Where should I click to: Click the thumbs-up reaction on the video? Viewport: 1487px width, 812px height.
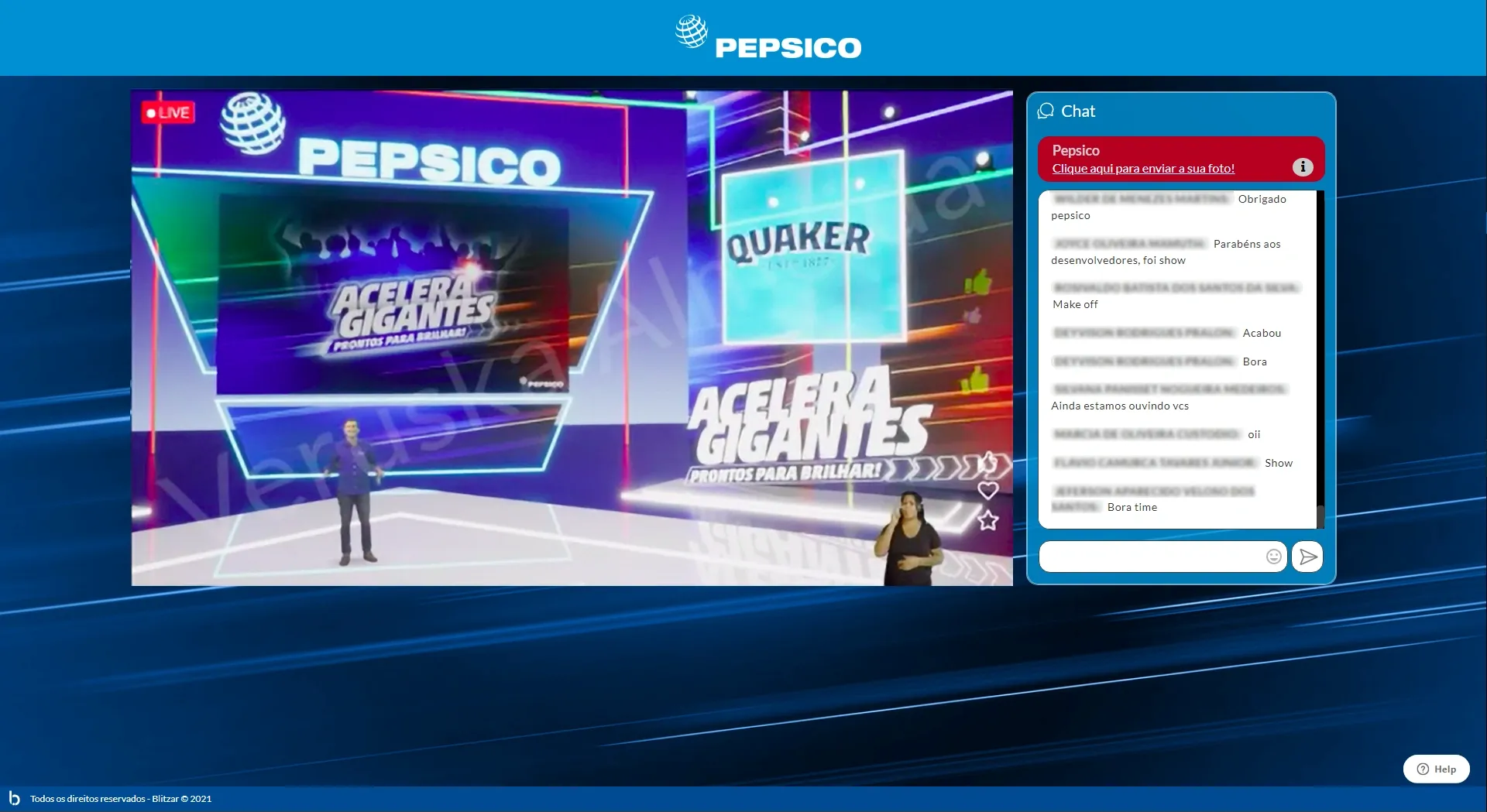[x=987, y=462]
